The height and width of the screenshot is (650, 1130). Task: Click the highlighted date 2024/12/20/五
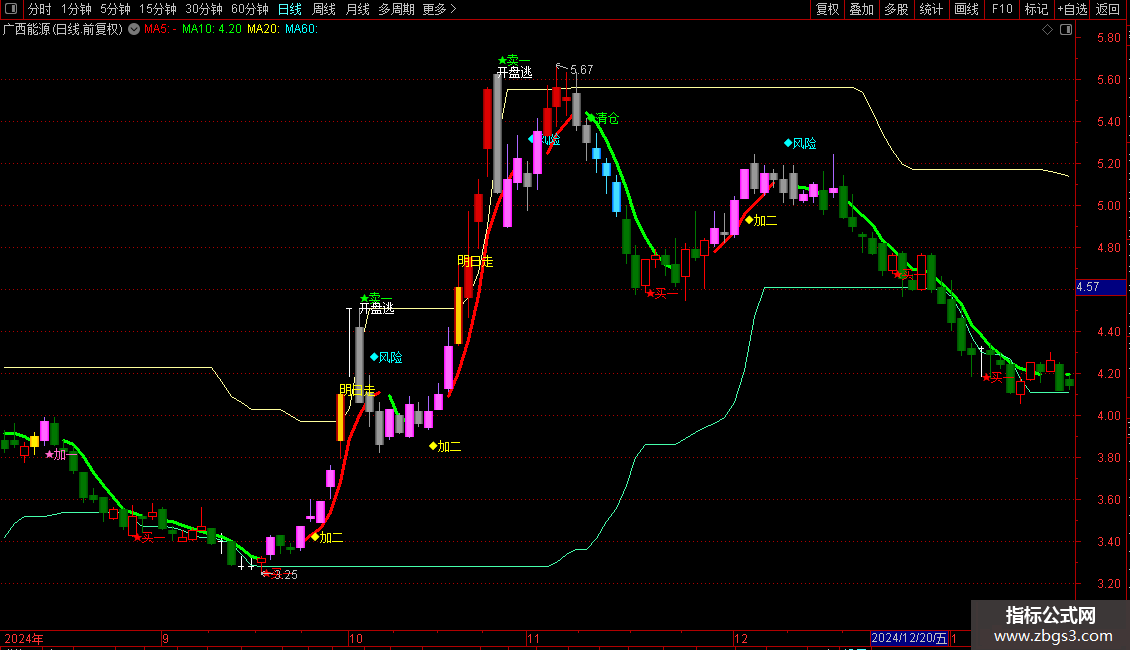pyautogui.click(x=909, y=638)
